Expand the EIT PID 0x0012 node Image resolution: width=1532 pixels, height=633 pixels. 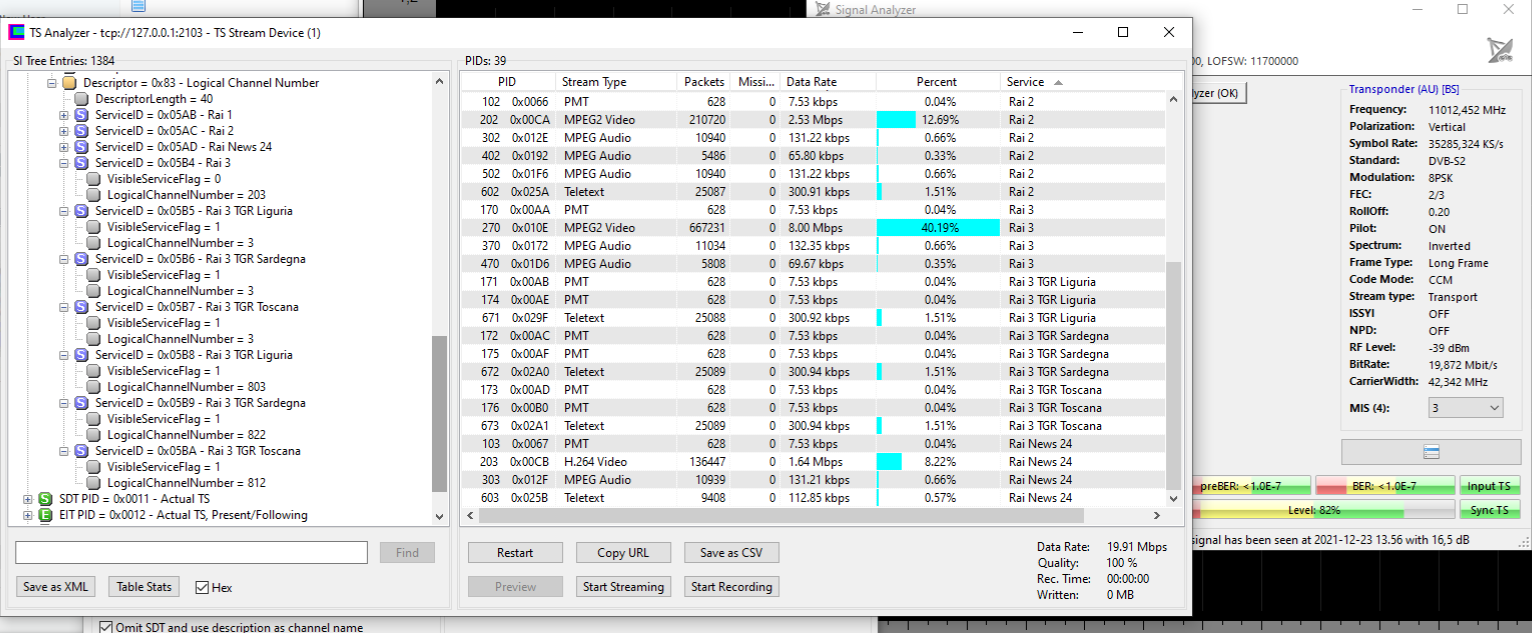pyautogui.click(x=27, y=515)
